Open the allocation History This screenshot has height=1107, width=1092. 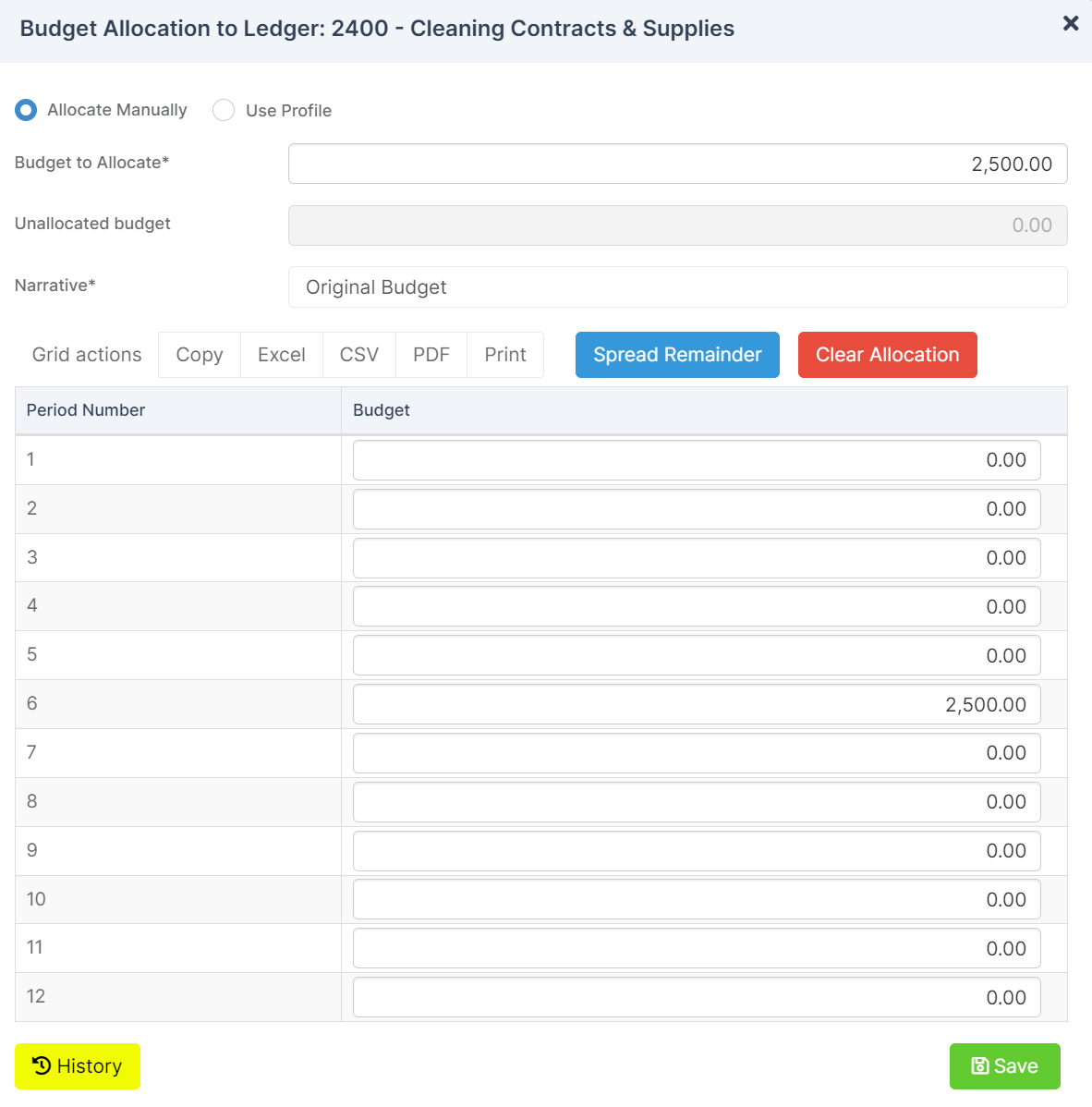78,1065
